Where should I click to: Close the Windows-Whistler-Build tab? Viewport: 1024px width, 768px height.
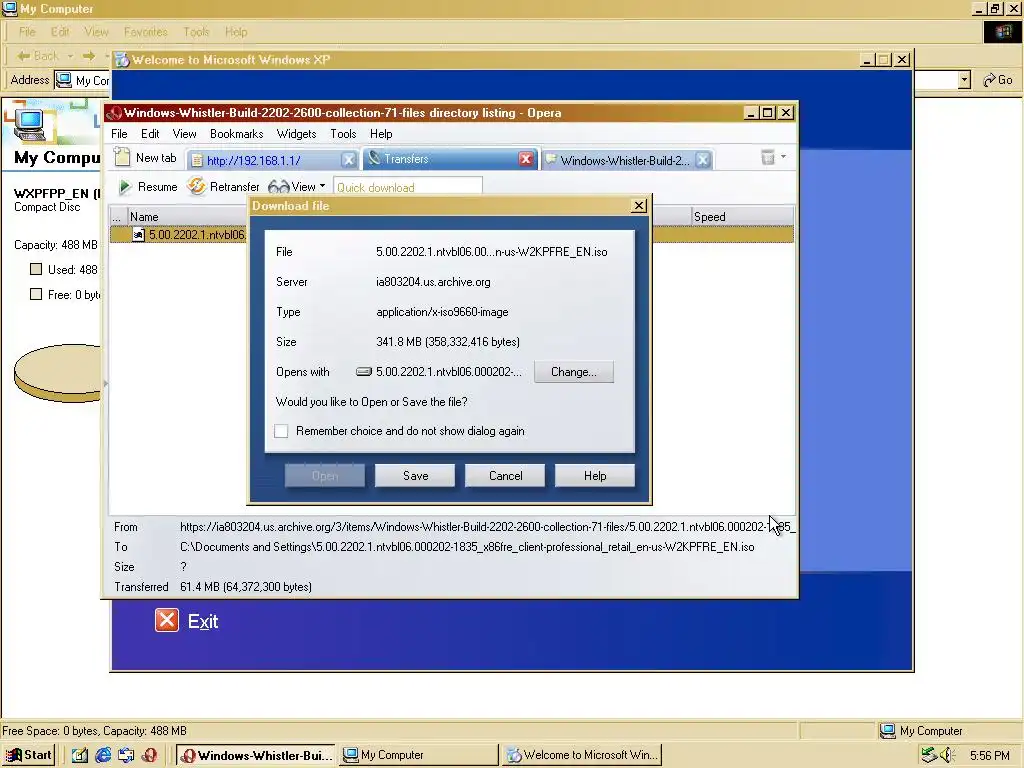pos(703,160)
